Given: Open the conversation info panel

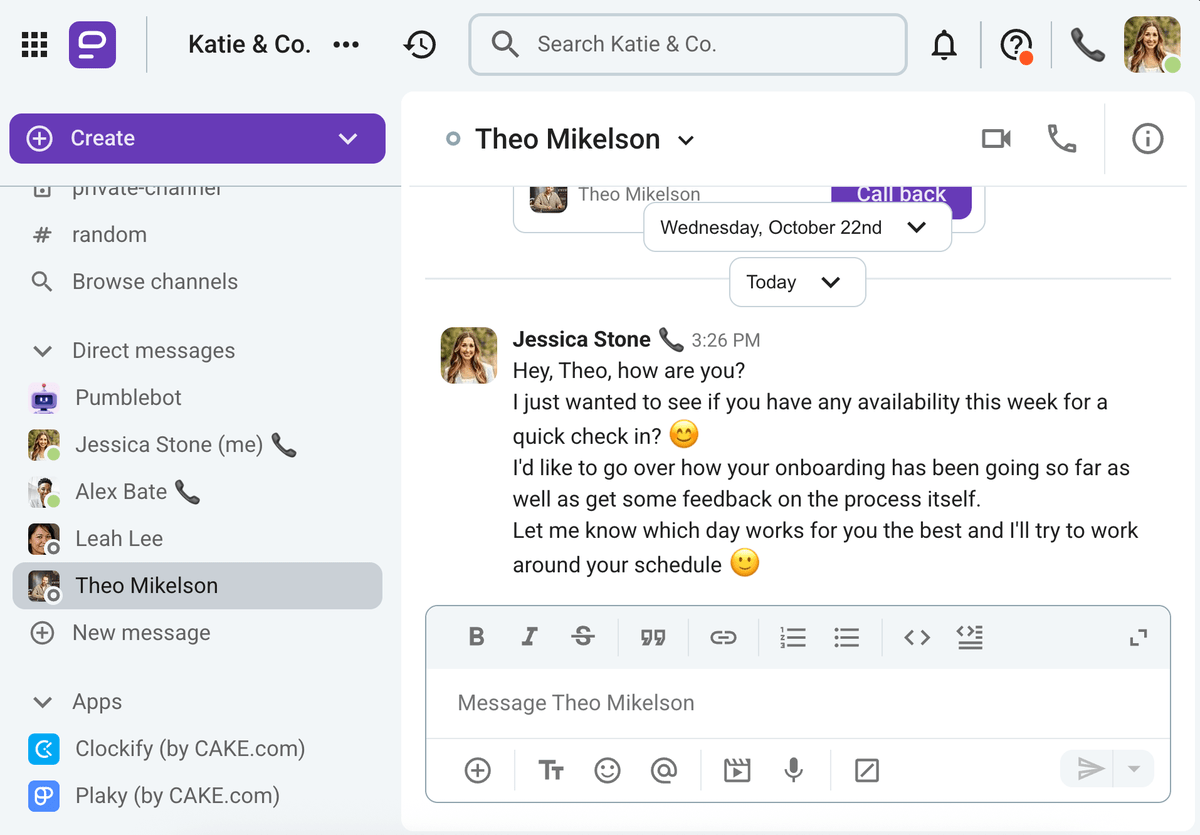Looking at the screenshot, I should (1147, 139).
